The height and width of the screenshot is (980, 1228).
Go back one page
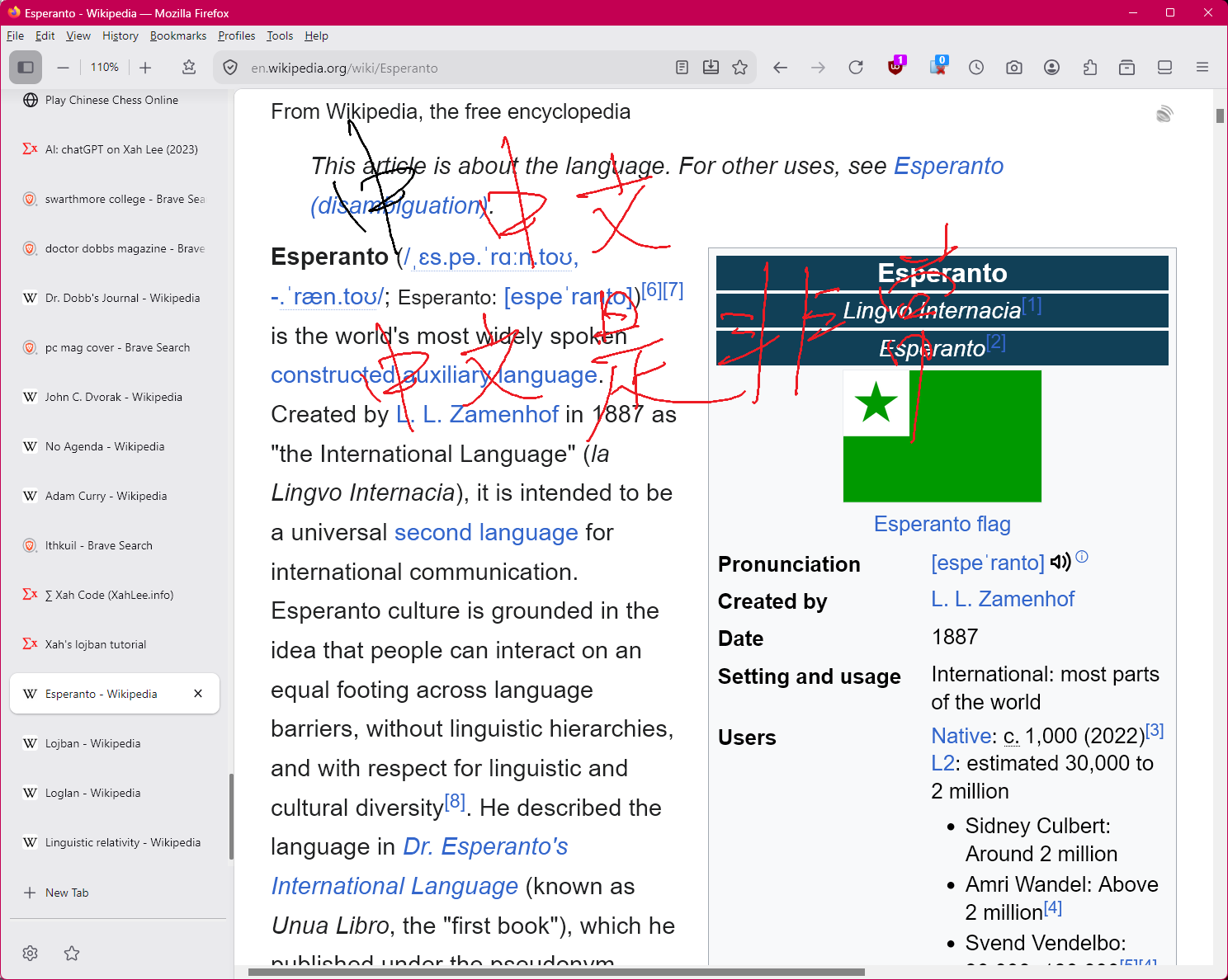point(780,68)
